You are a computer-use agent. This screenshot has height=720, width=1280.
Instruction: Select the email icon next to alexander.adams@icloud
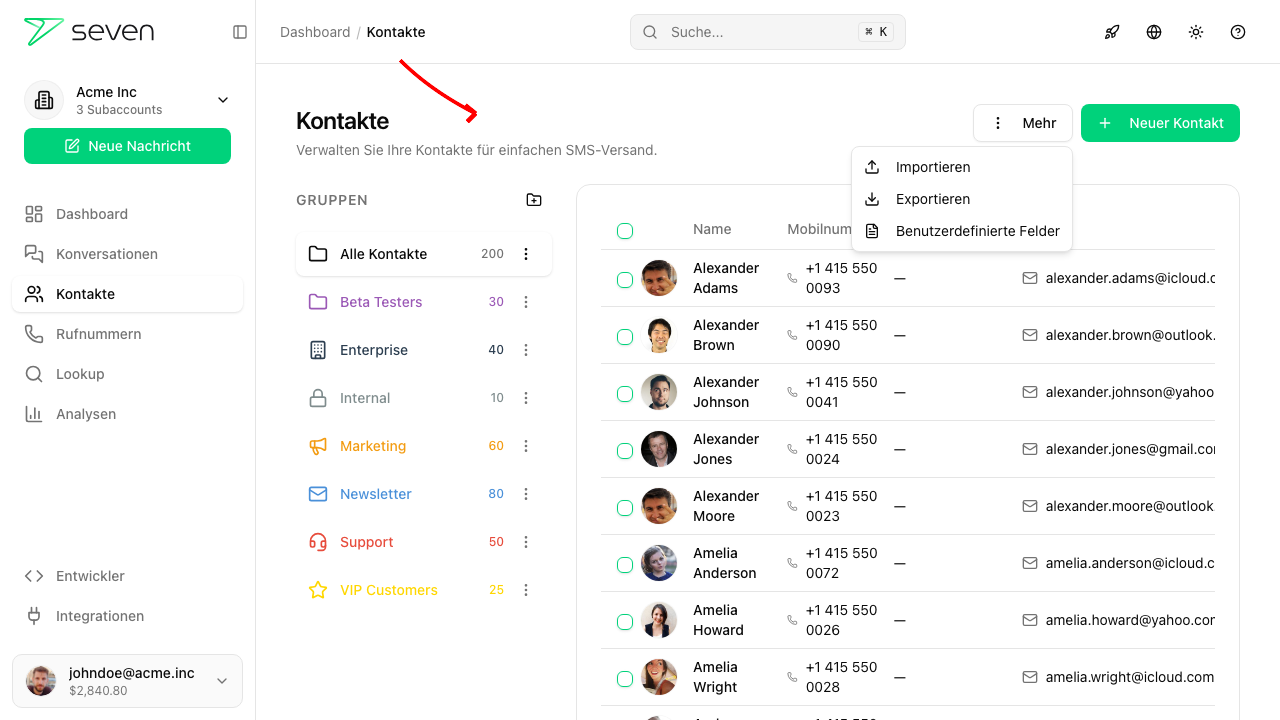point(1029,277)
